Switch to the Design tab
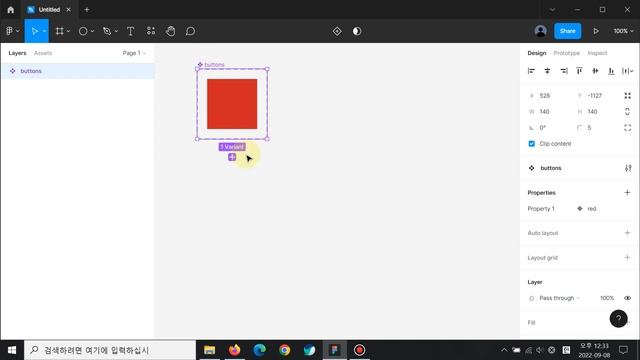Screen dimensions: 640x360 click(x=536, y=53)
